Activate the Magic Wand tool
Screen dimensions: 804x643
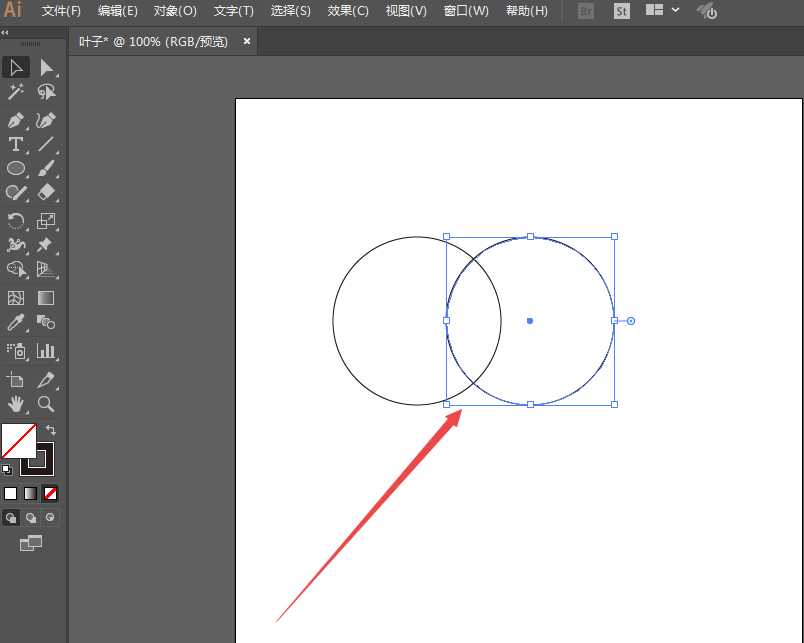(x=15, y=92)
